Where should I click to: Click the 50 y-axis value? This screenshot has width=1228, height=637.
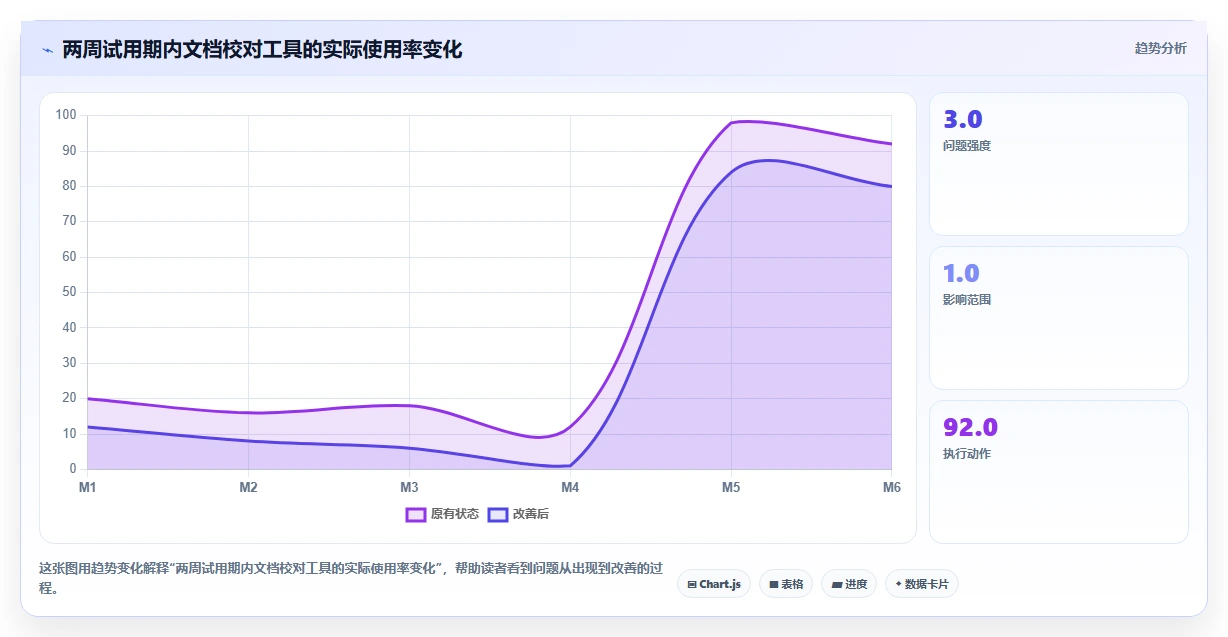[x=69, y=292]
